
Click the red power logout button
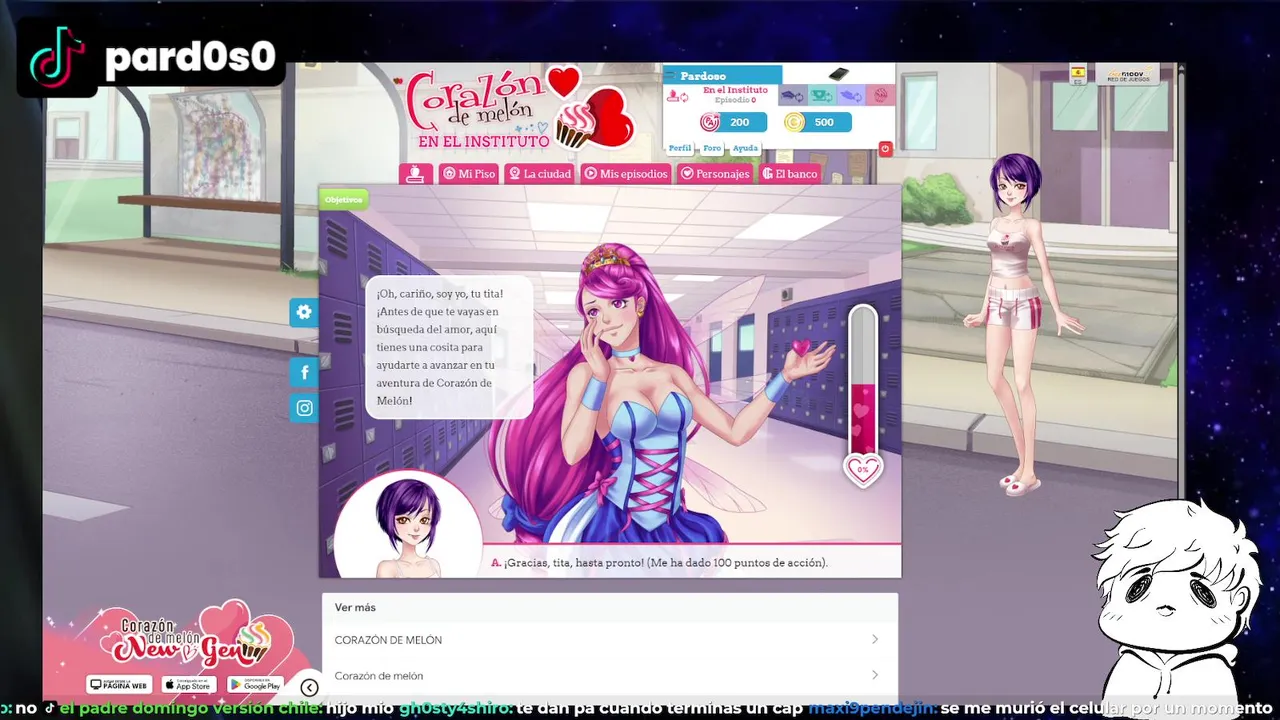[885, 149]
